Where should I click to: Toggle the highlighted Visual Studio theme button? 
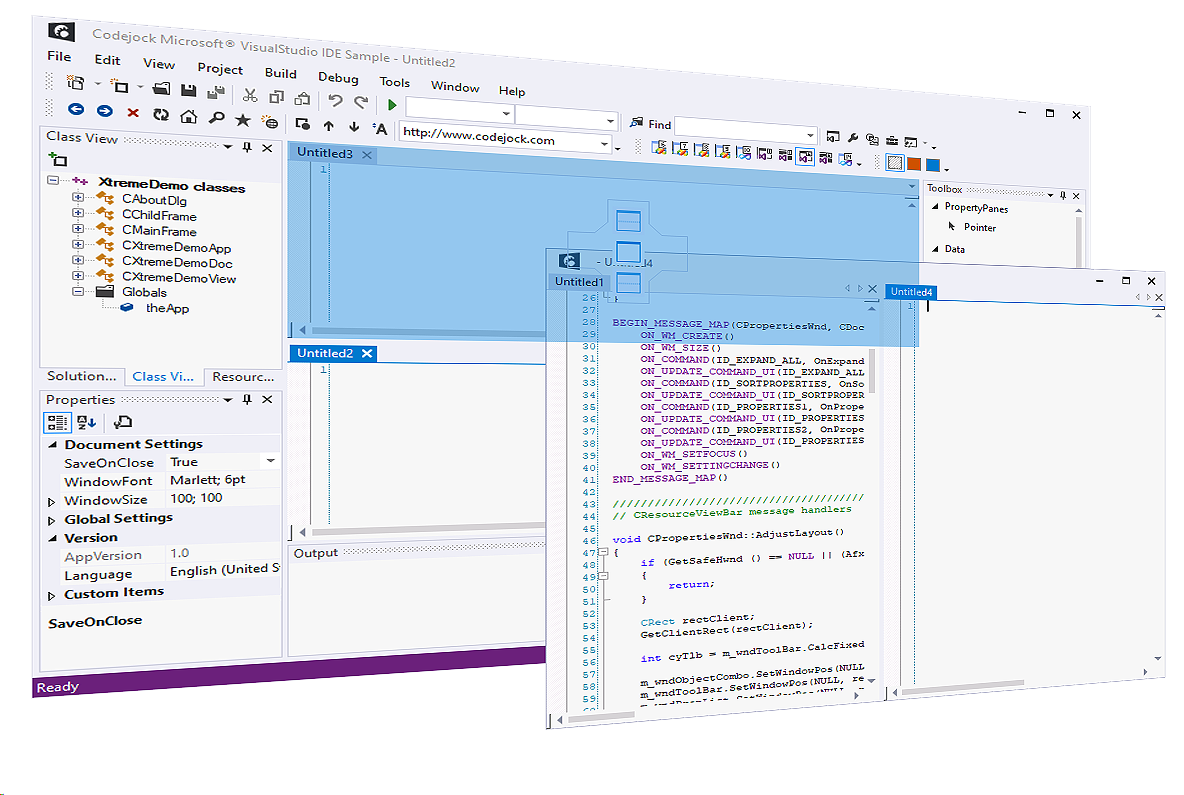(x=806, y=156)
